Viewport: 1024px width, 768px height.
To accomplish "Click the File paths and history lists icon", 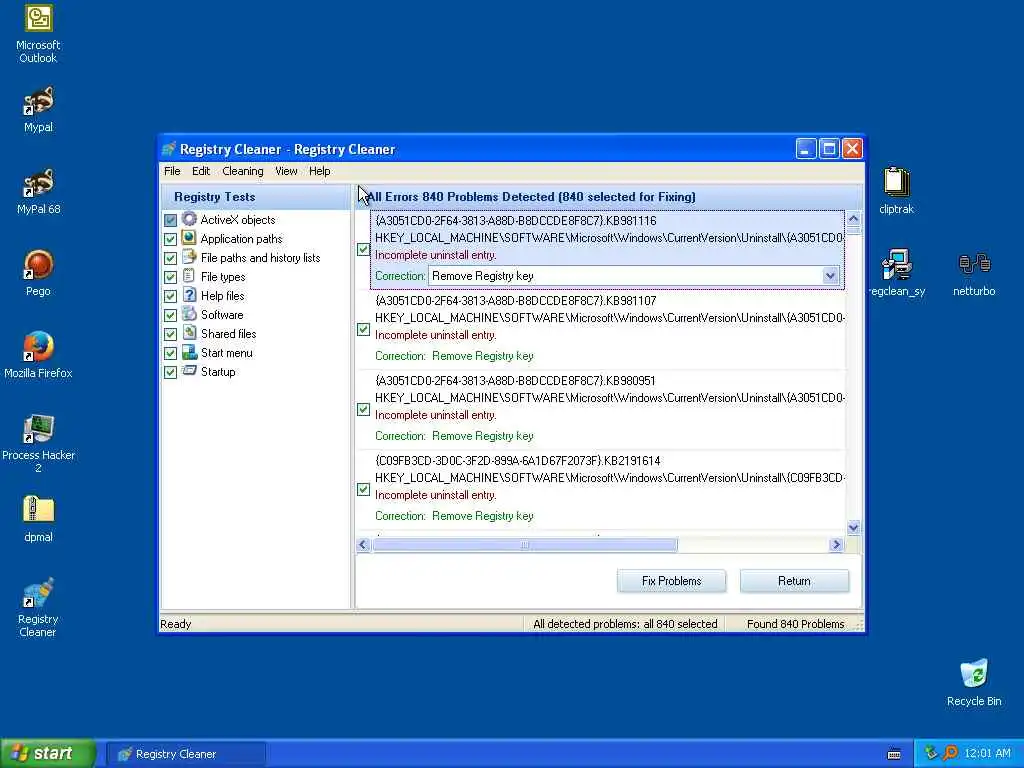I will tap(189, 257).
